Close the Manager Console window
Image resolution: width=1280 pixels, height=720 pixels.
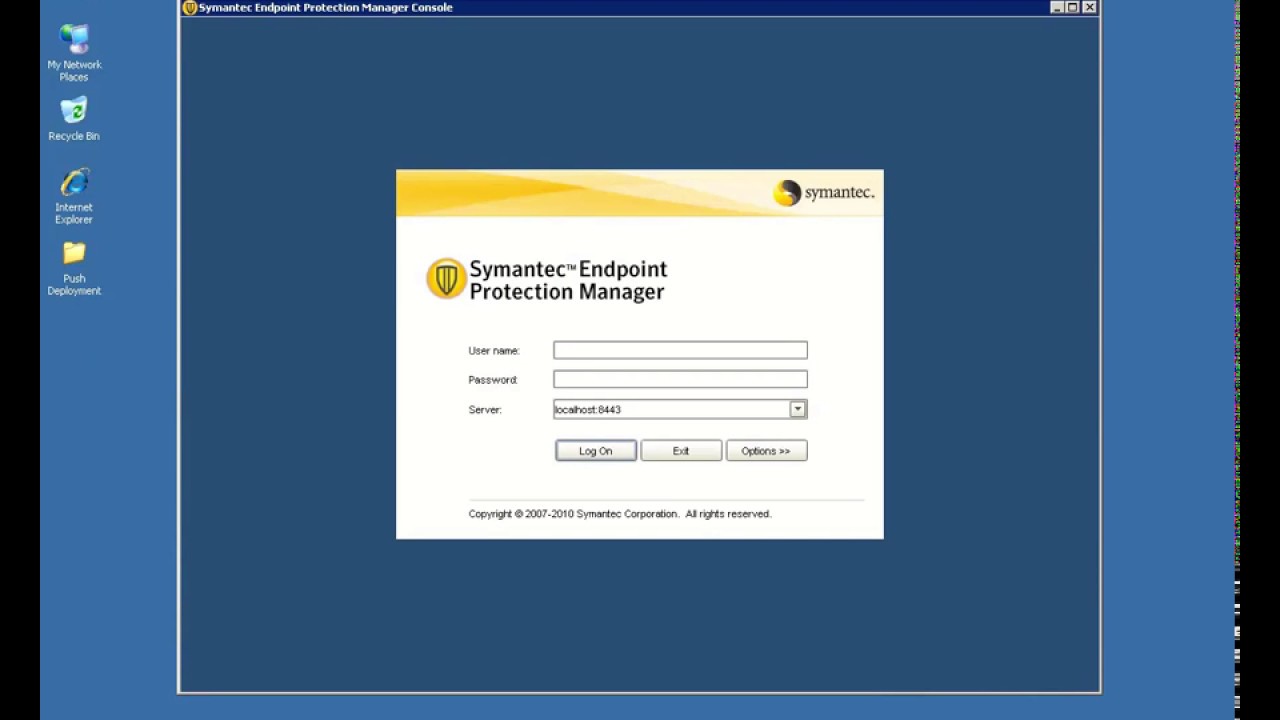coord(1089,7)
